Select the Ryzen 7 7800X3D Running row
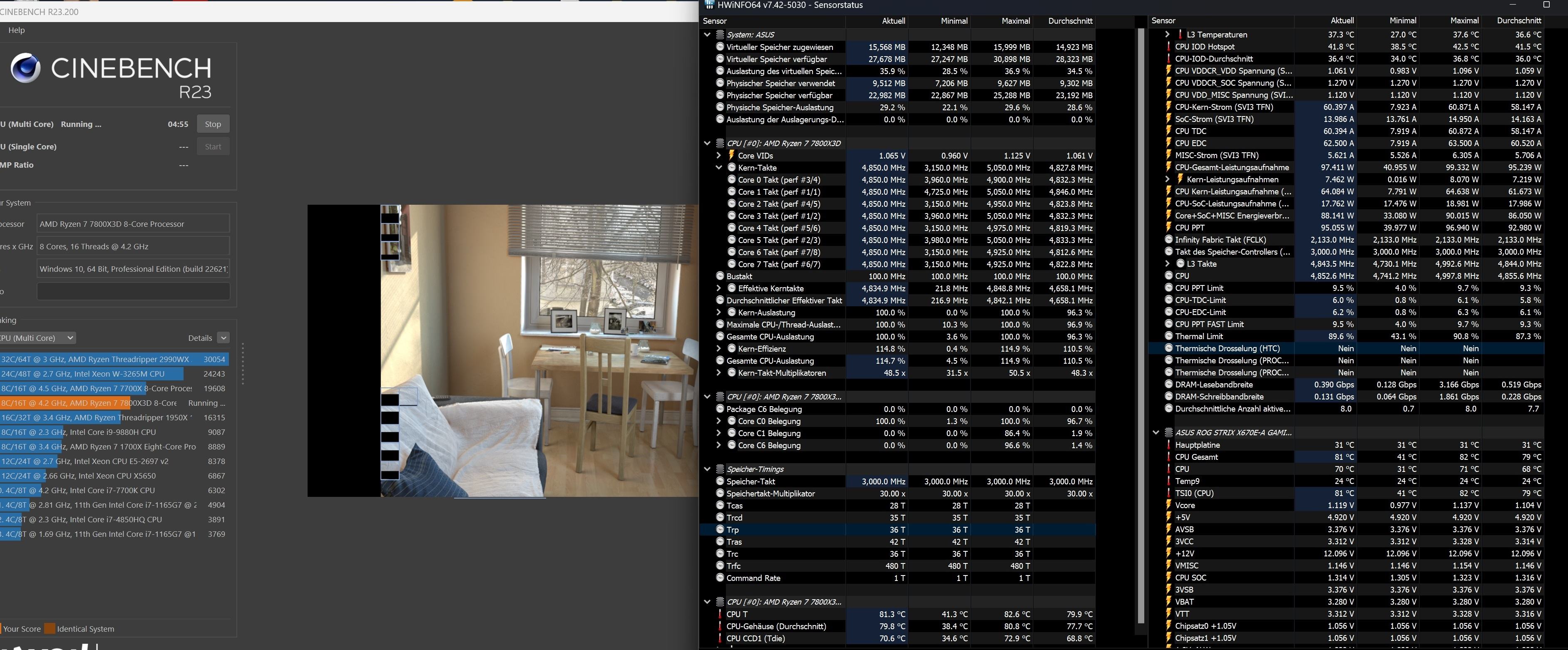 tap(114, 403)
